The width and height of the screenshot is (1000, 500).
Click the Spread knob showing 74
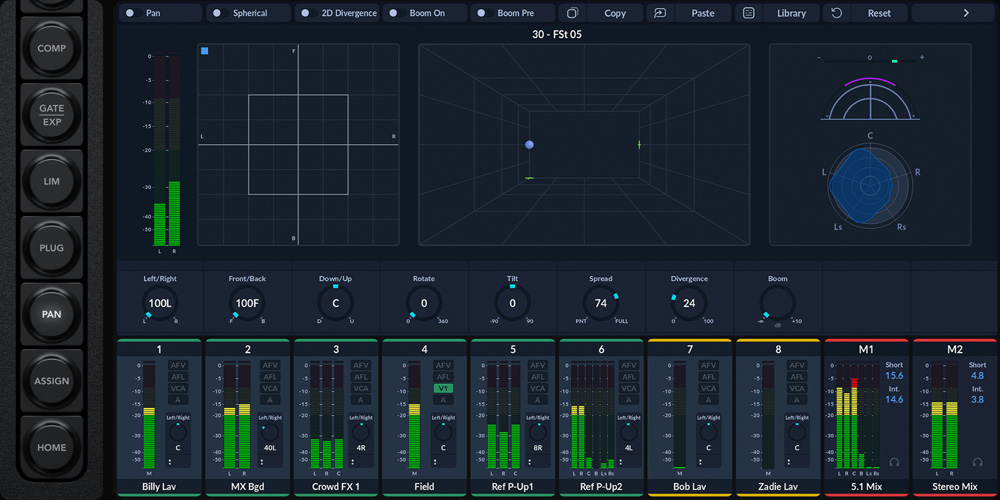pos(601,304)
